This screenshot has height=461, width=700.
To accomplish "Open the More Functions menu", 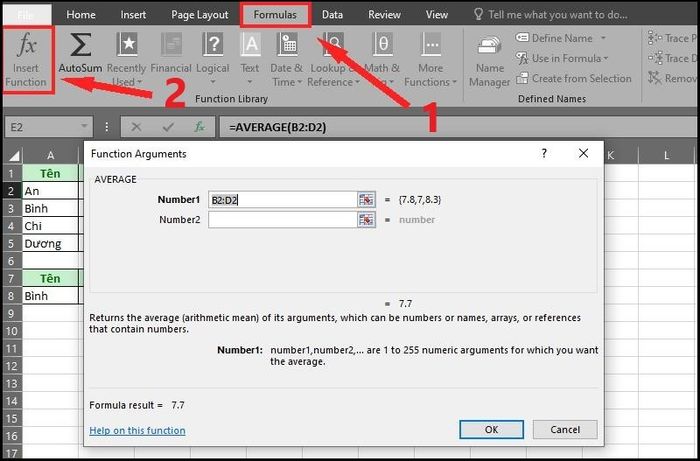I will (431, 60).
